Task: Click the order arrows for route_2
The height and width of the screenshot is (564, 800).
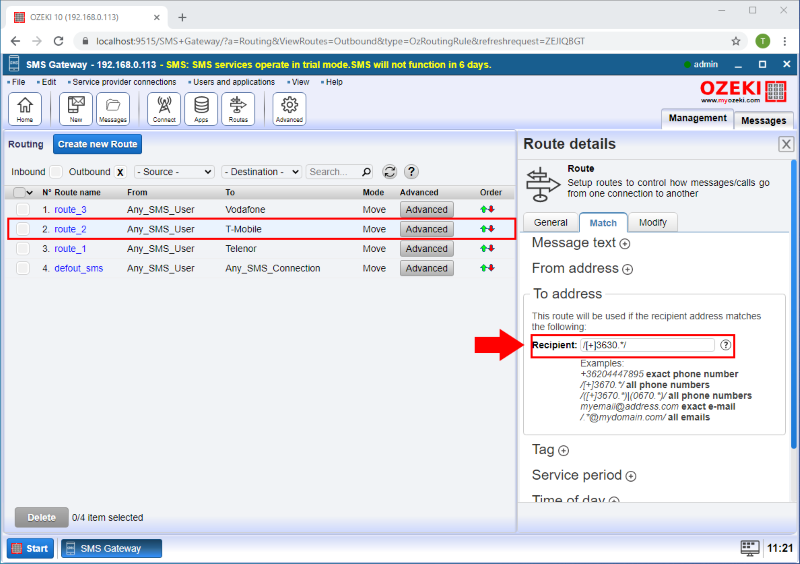Action: (487, 229)
